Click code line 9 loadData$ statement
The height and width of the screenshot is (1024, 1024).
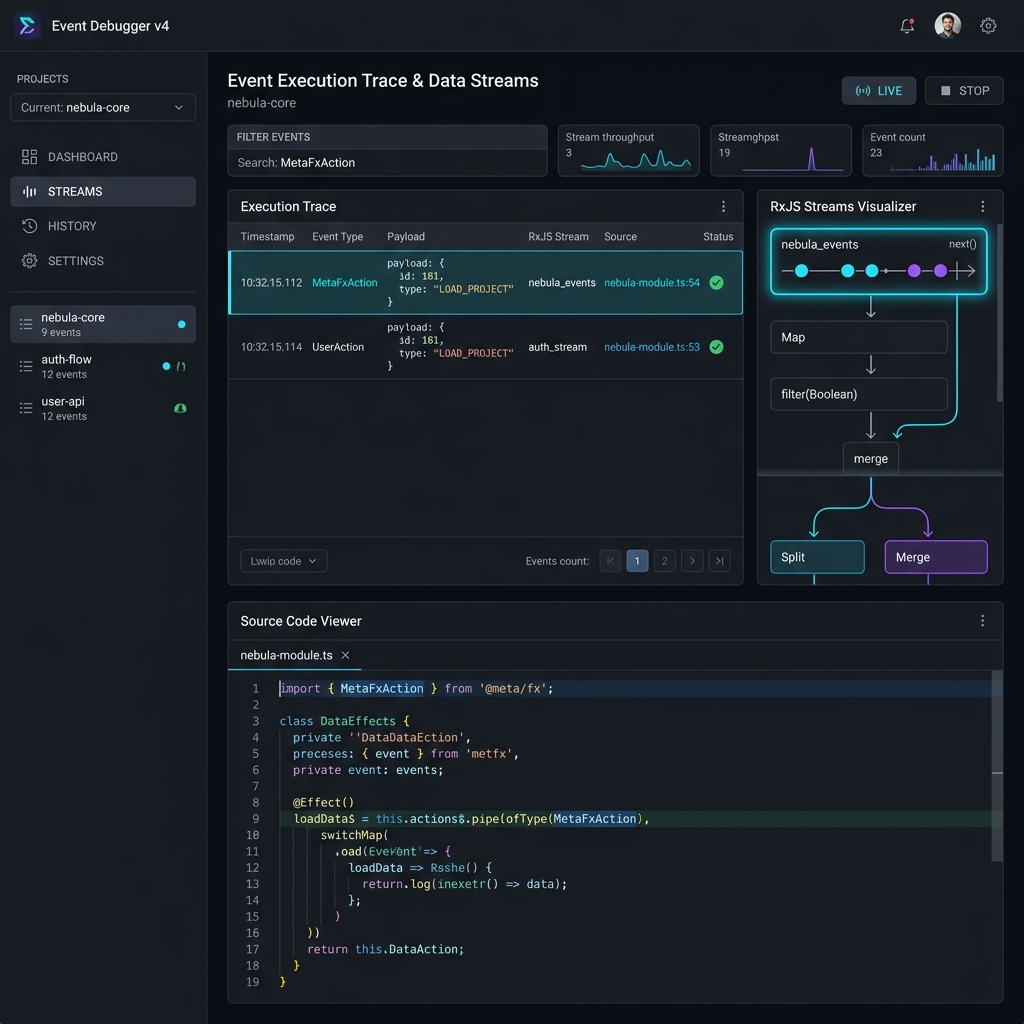[471, 819]
